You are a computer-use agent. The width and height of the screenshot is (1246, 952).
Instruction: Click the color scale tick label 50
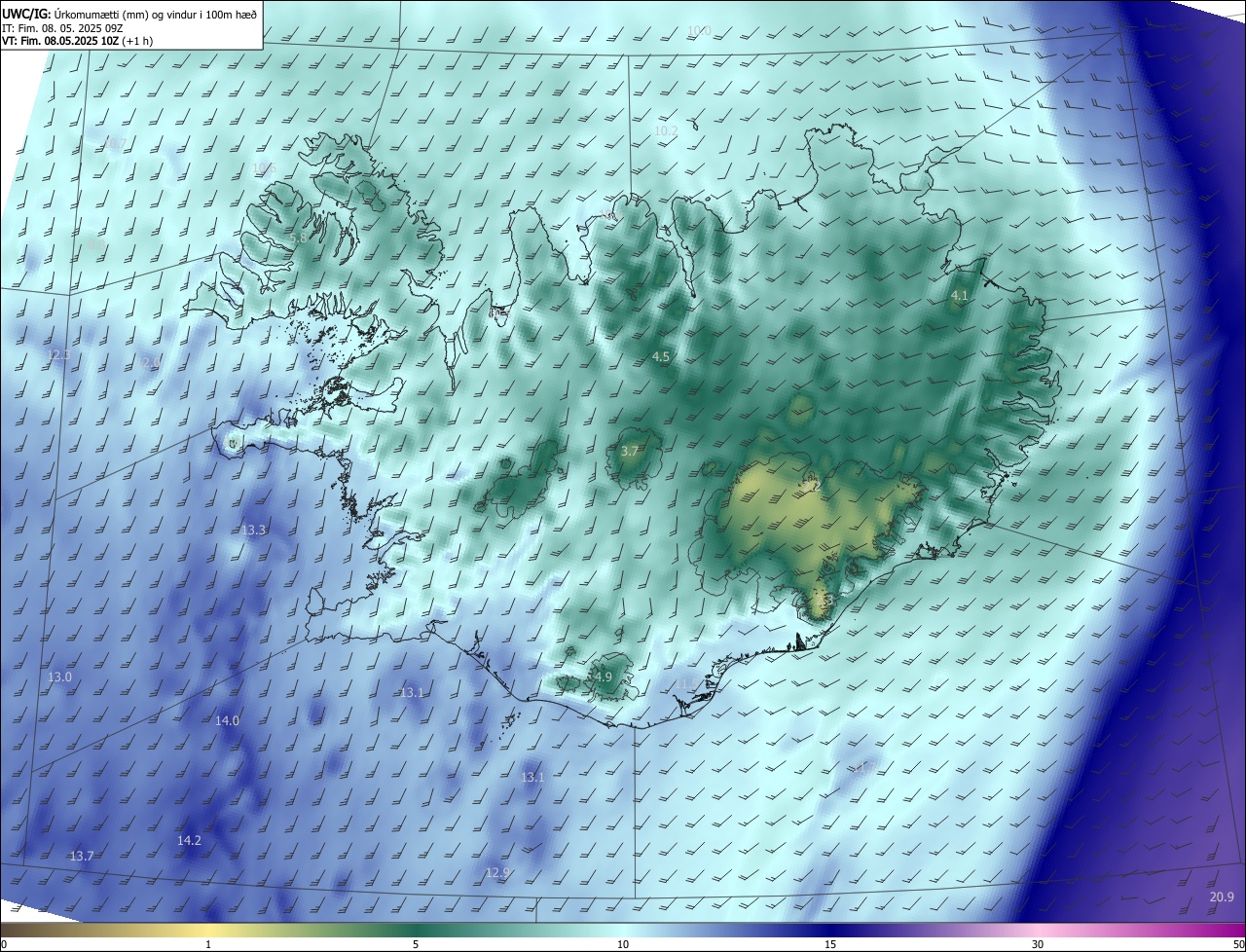[x=1238, y=944]
